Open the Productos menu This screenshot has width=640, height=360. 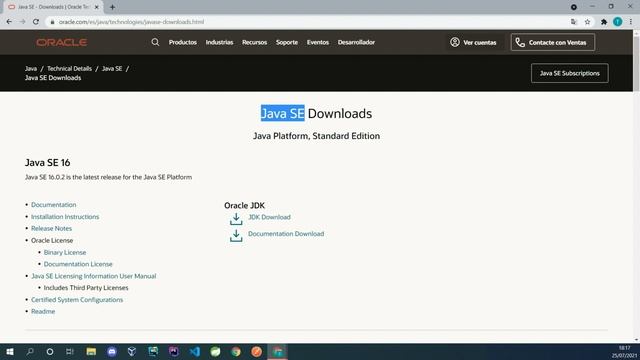point(182,42)
